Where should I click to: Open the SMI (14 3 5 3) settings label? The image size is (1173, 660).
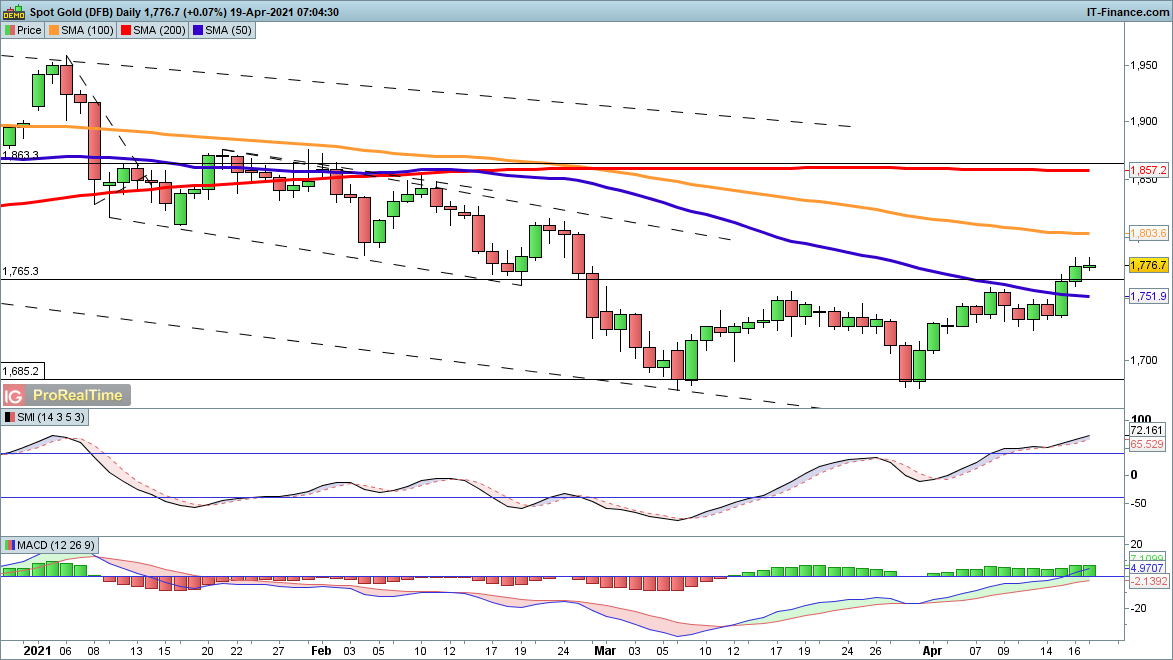46,418
